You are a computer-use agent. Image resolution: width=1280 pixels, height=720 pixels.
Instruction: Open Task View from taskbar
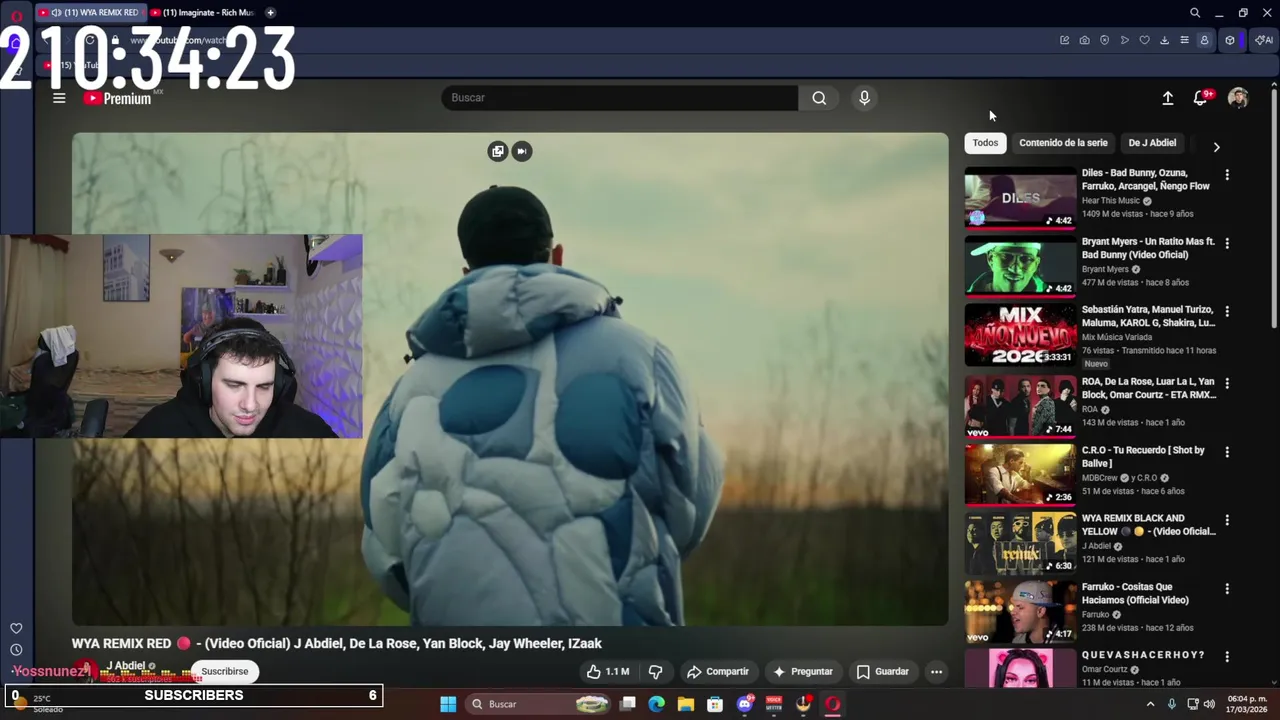click(628, 704)
